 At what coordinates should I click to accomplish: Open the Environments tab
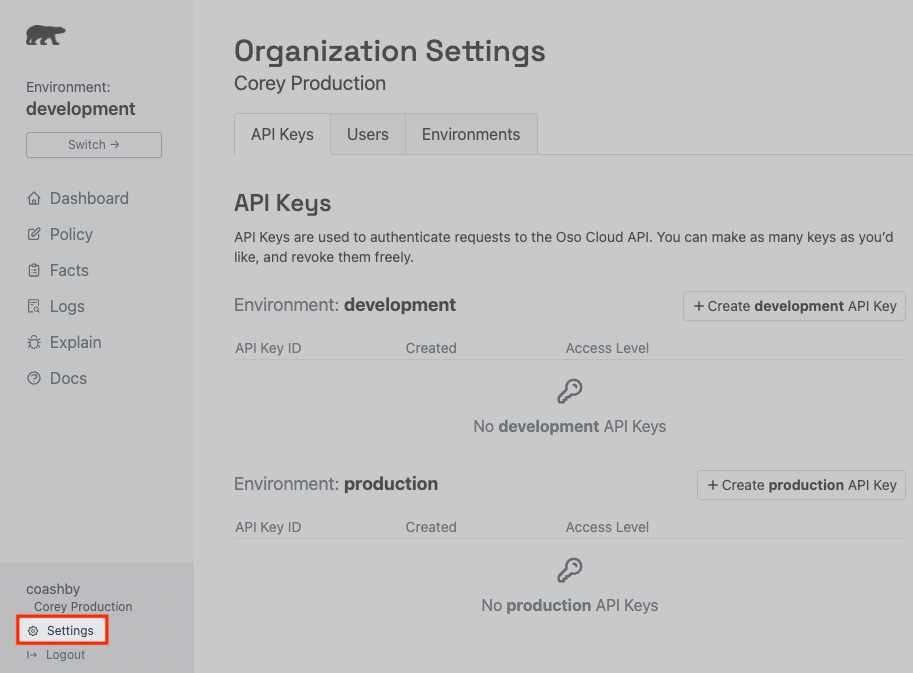(471, 134)
